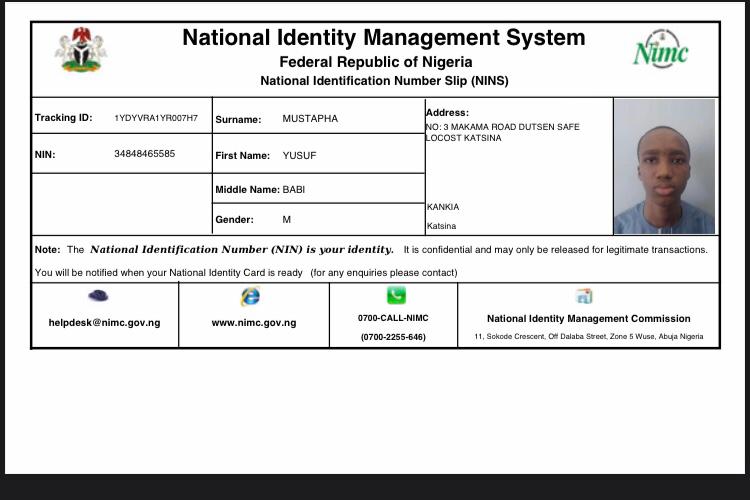Screen dimensions: 750x500
Task: Click the Tracking ID field label
Action: pyautogui.click(x=63, y=118)
